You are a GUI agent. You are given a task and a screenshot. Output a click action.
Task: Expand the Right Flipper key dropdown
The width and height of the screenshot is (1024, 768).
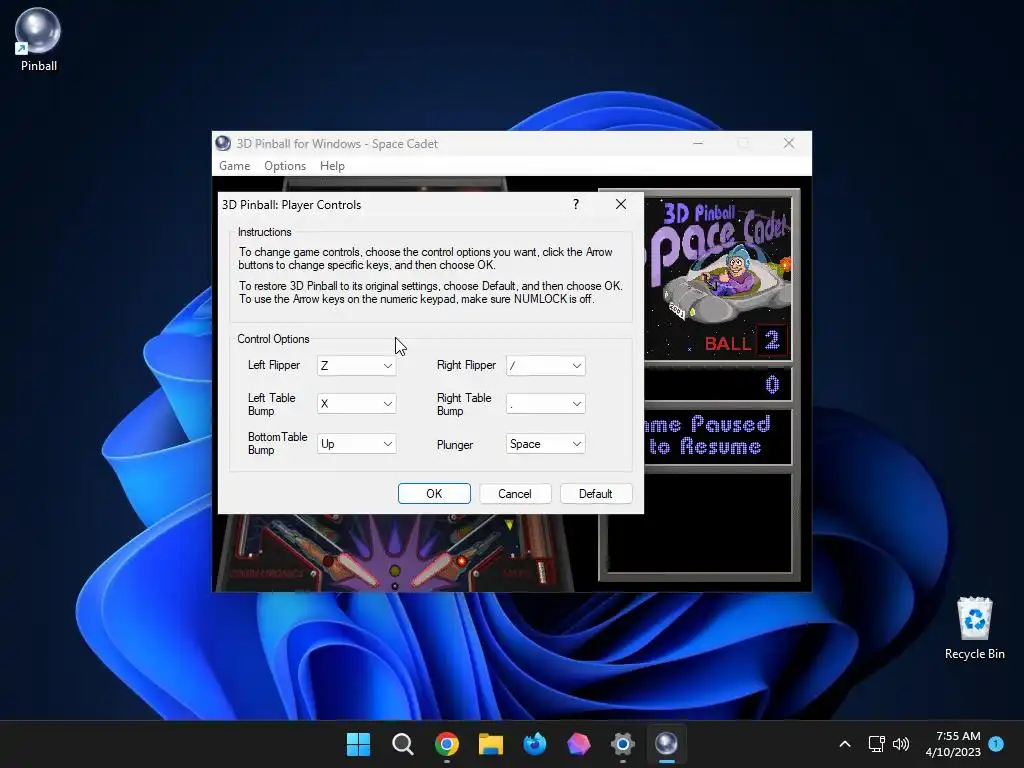point(577,366)
